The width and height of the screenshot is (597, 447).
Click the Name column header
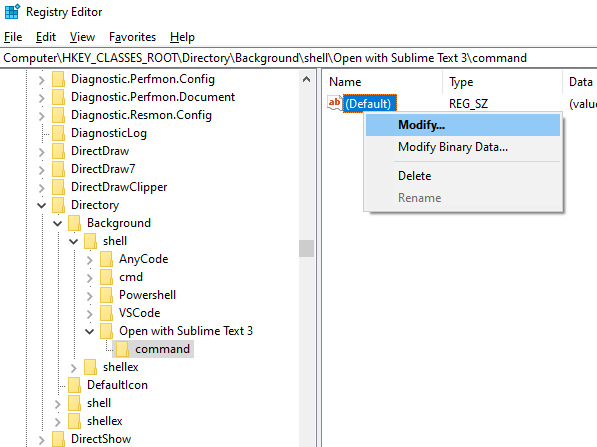382,82
